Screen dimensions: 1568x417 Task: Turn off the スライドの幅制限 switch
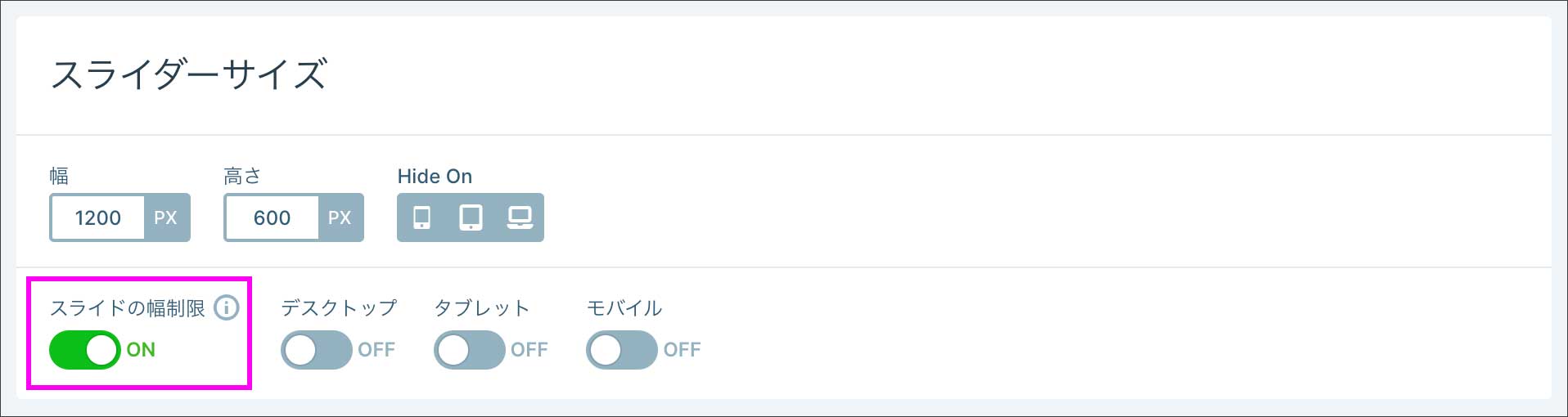85,350
